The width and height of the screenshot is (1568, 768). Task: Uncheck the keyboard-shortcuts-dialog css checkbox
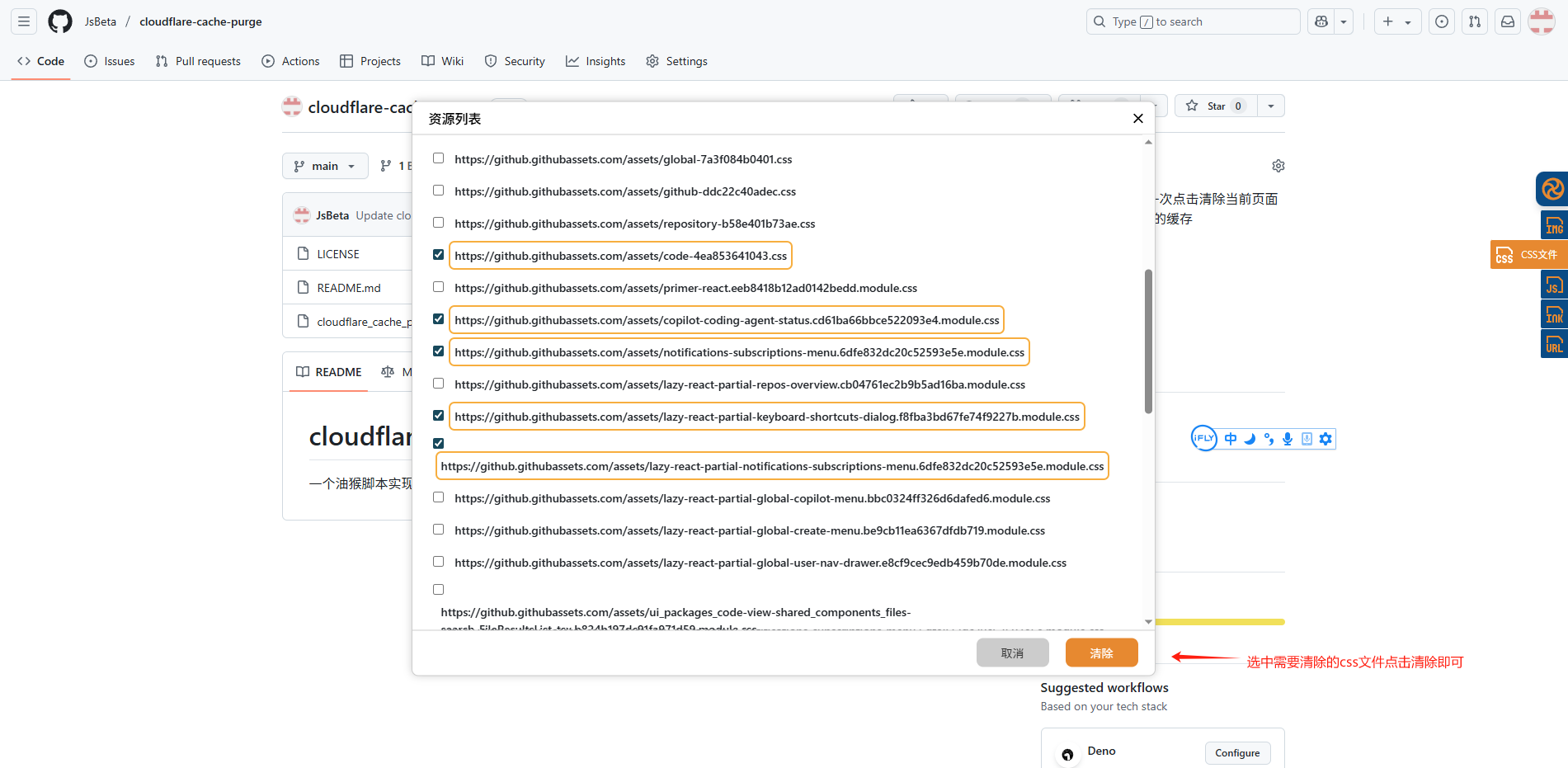coord(439,416)
